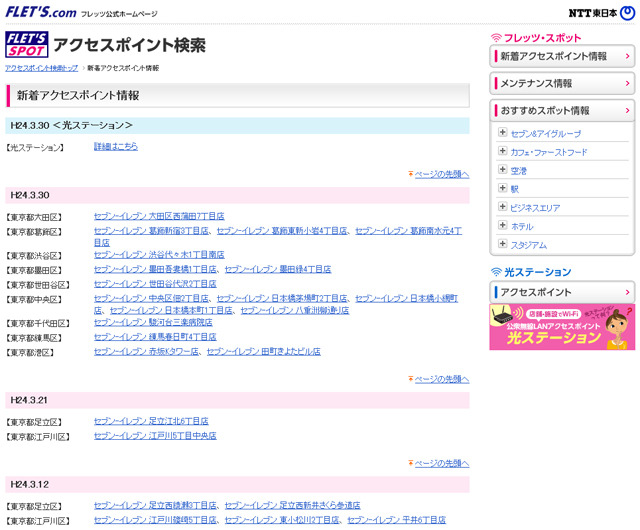
Task: Open セブン-イレブン 八重洲仲通り店 link
Action: point(295,310)
